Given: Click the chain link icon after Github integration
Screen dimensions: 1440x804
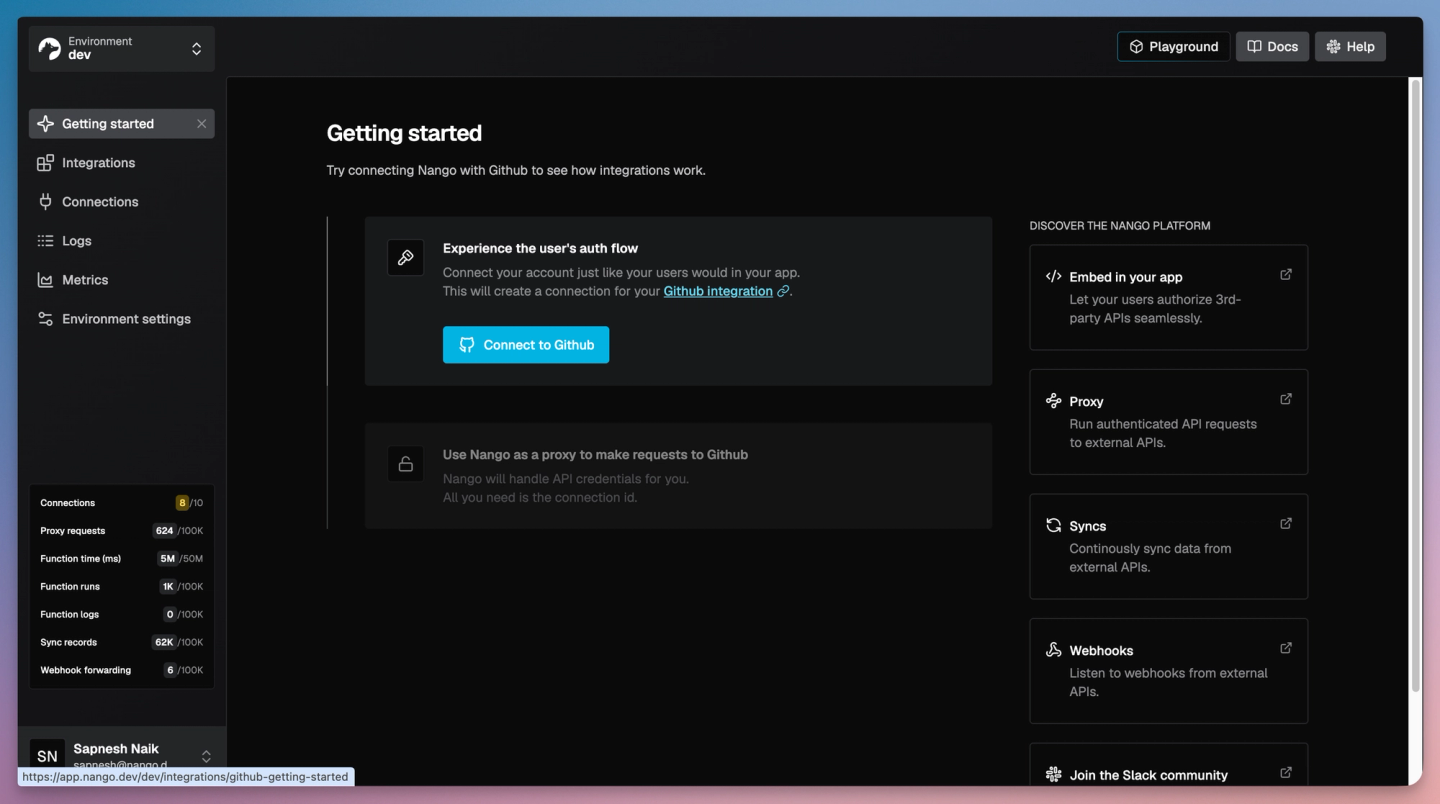Looking at the screenshot, I should click(783, 291).
